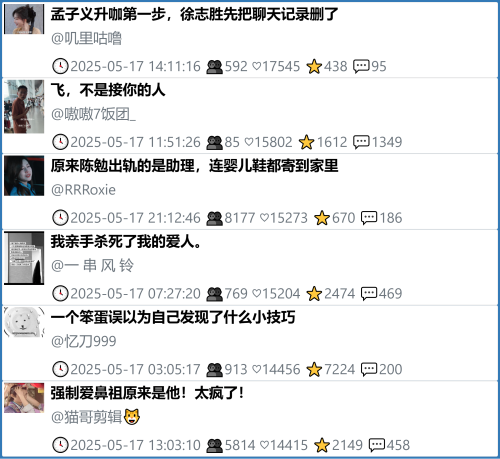500x459 pixels.
Task: Visit author @忆刀999 profile
Action: point(84,341)
